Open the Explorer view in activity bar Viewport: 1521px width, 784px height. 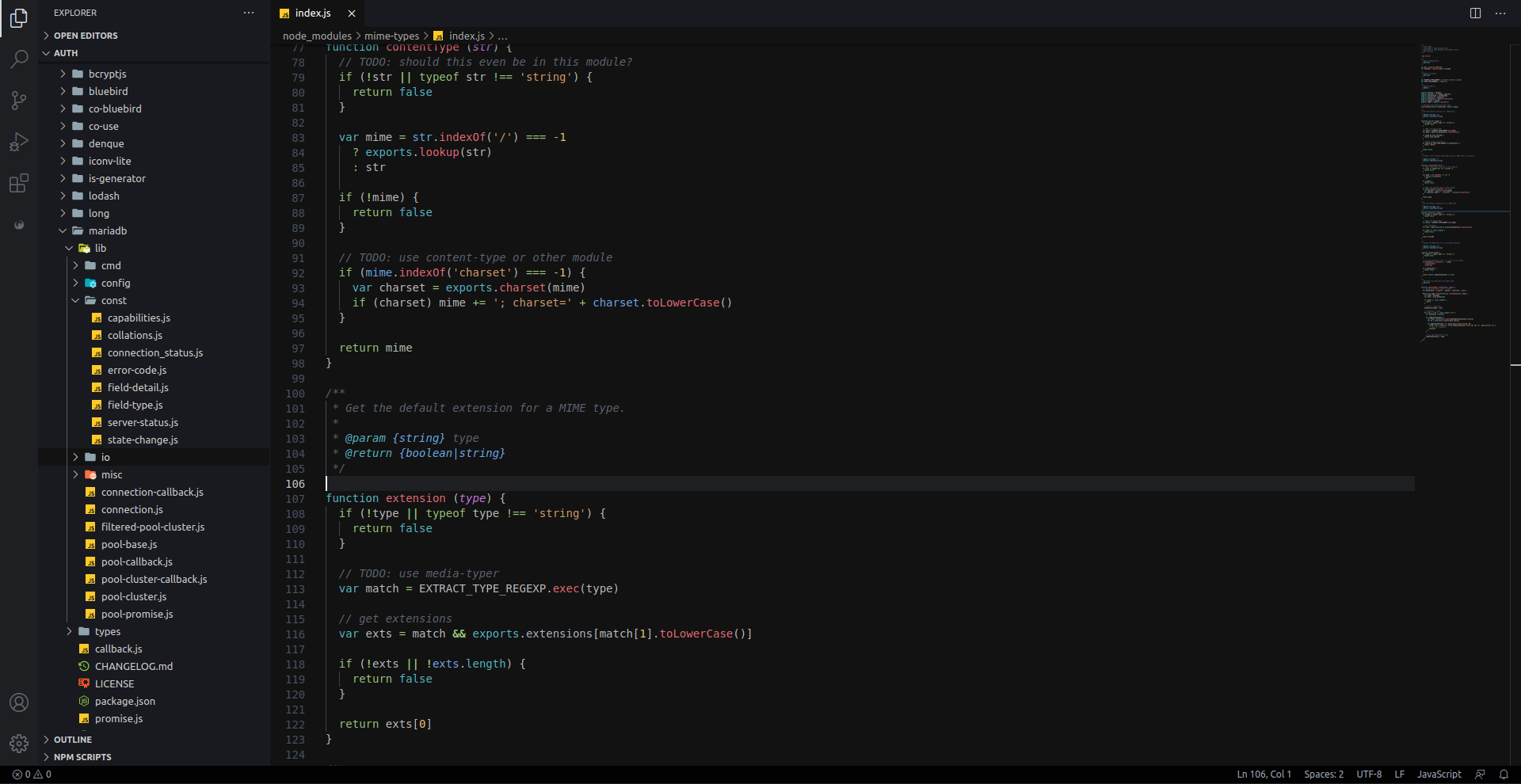pyautogui.click(x=19, y=17)
